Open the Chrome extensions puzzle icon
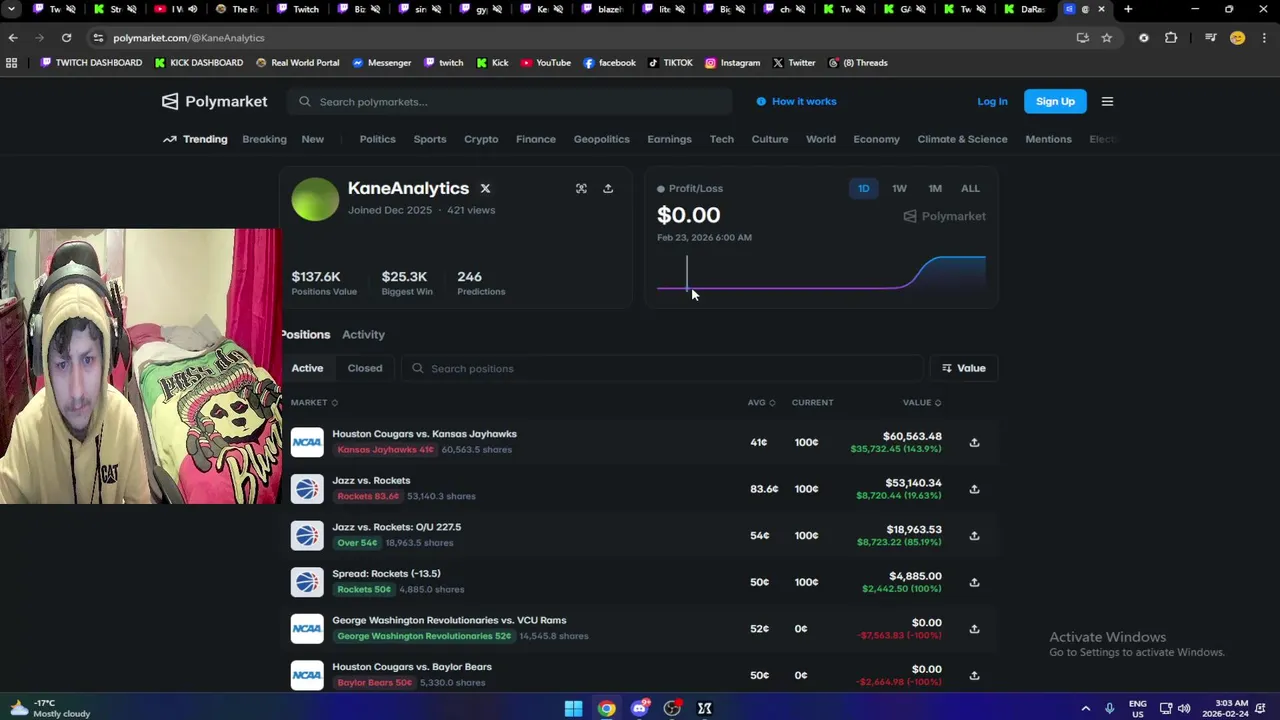The image size is (1280, 720). point(1171,38)
